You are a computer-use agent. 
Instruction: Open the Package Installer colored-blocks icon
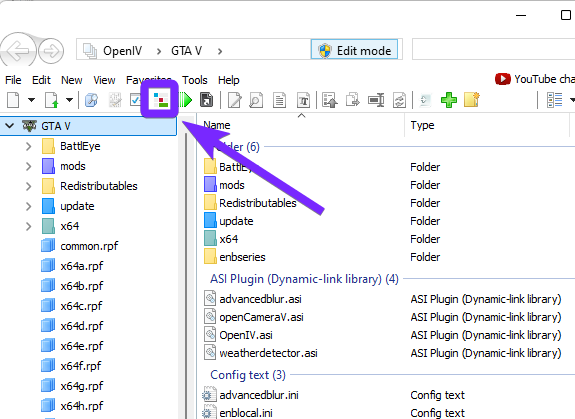pos(161,100)
